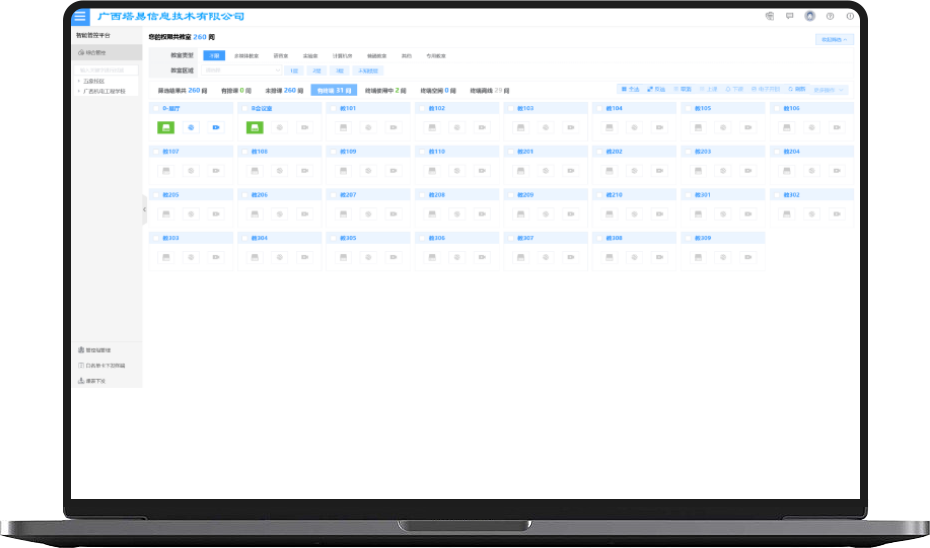Click the user avatar in top bar
This screenshot has height=548, width=930.
click(x=809, y=16)
